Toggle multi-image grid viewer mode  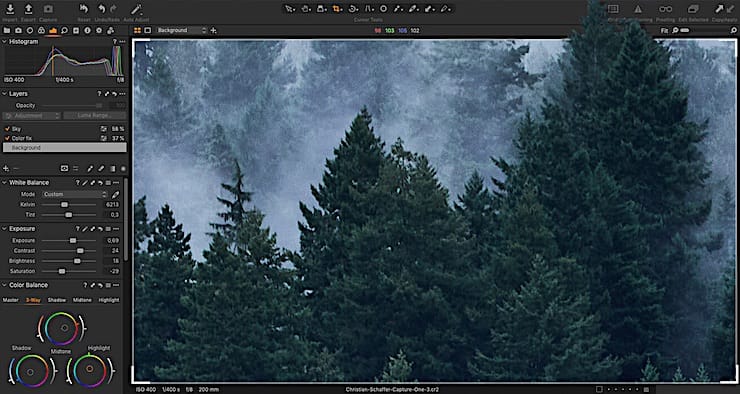pos(137,30)
